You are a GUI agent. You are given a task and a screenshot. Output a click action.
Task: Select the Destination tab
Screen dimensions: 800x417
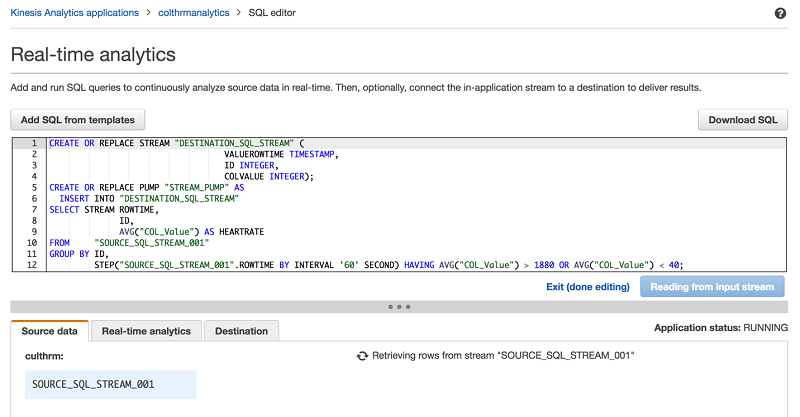click(241, 331)
